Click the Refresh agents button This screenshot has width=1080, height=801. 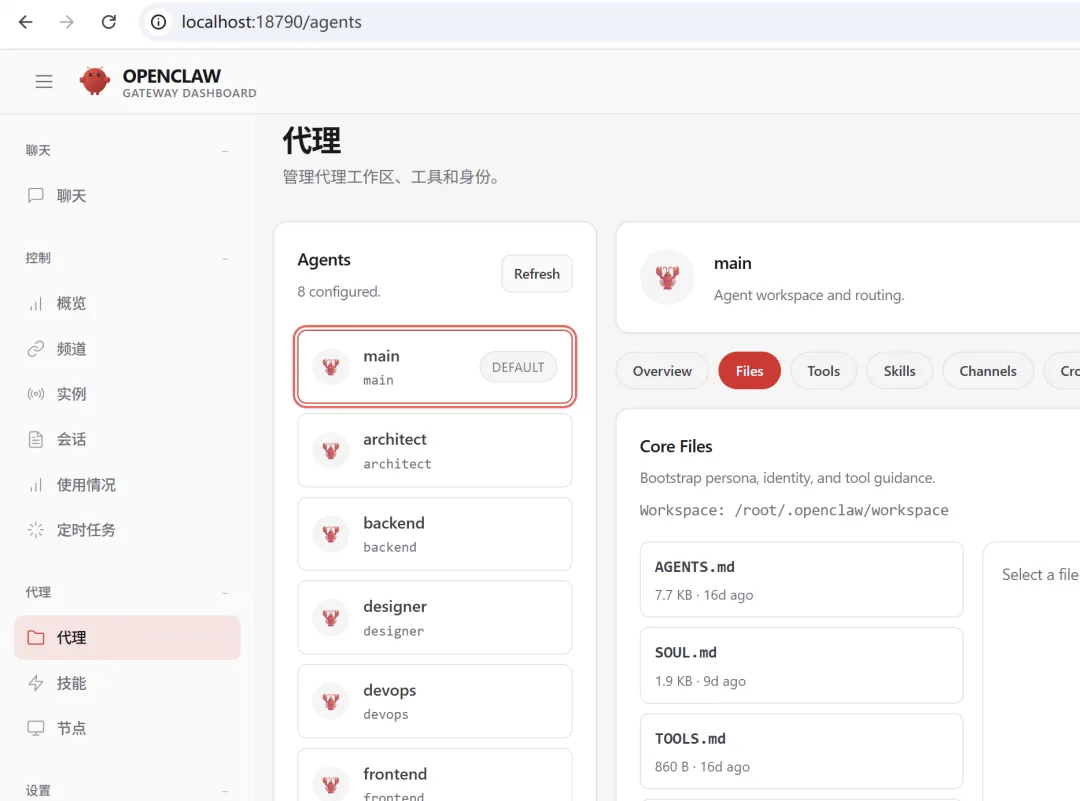(x=537, y=274)
